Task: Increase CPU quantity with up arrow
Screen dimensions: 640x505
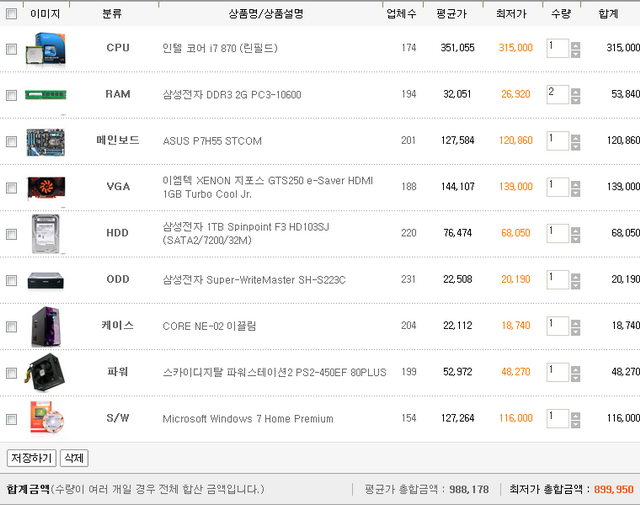Action: (576, 45)
